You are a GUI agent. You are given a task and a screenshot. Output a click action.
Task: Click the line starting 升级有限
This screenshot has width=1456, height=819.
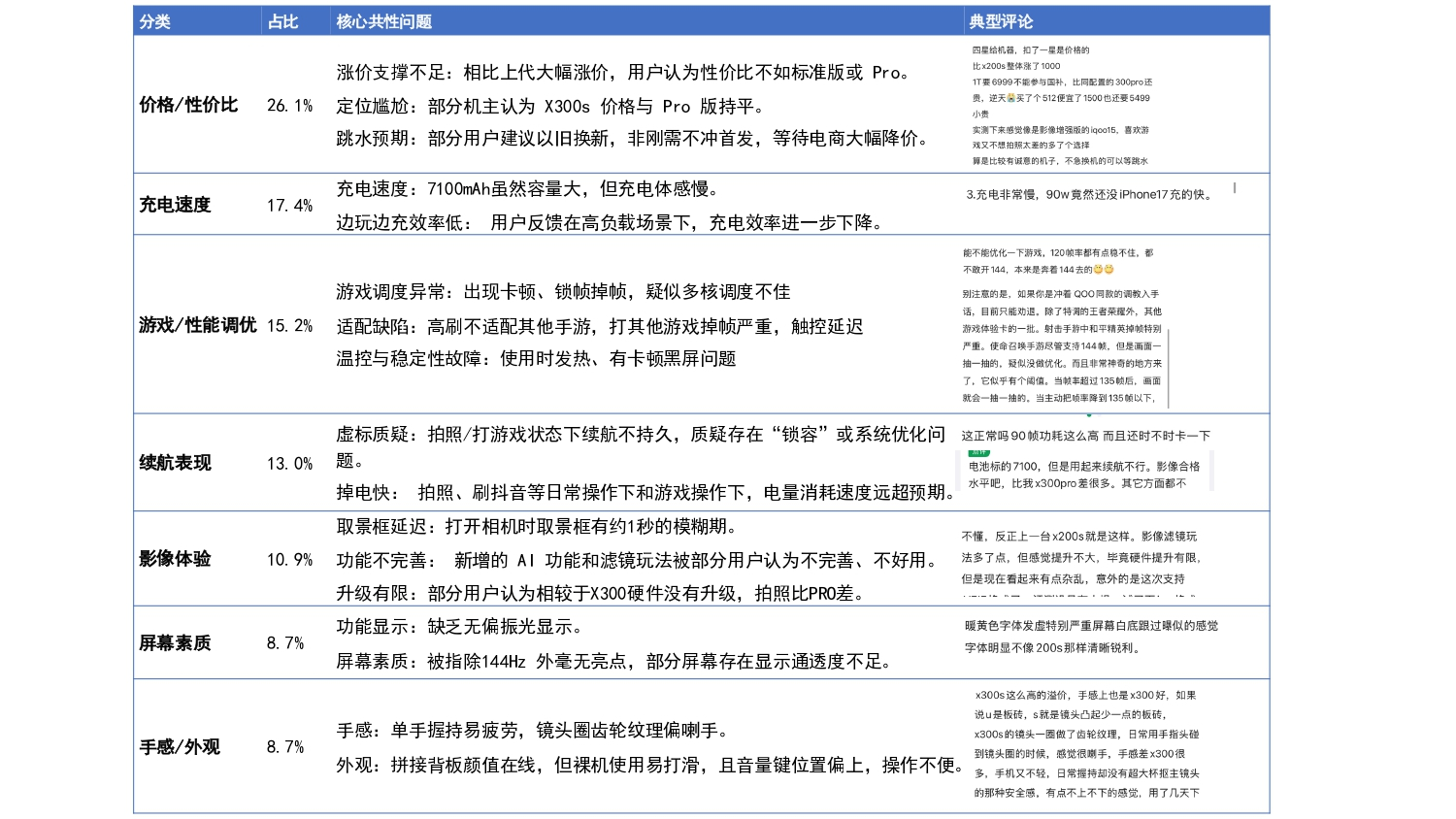[x=601, y=594]
